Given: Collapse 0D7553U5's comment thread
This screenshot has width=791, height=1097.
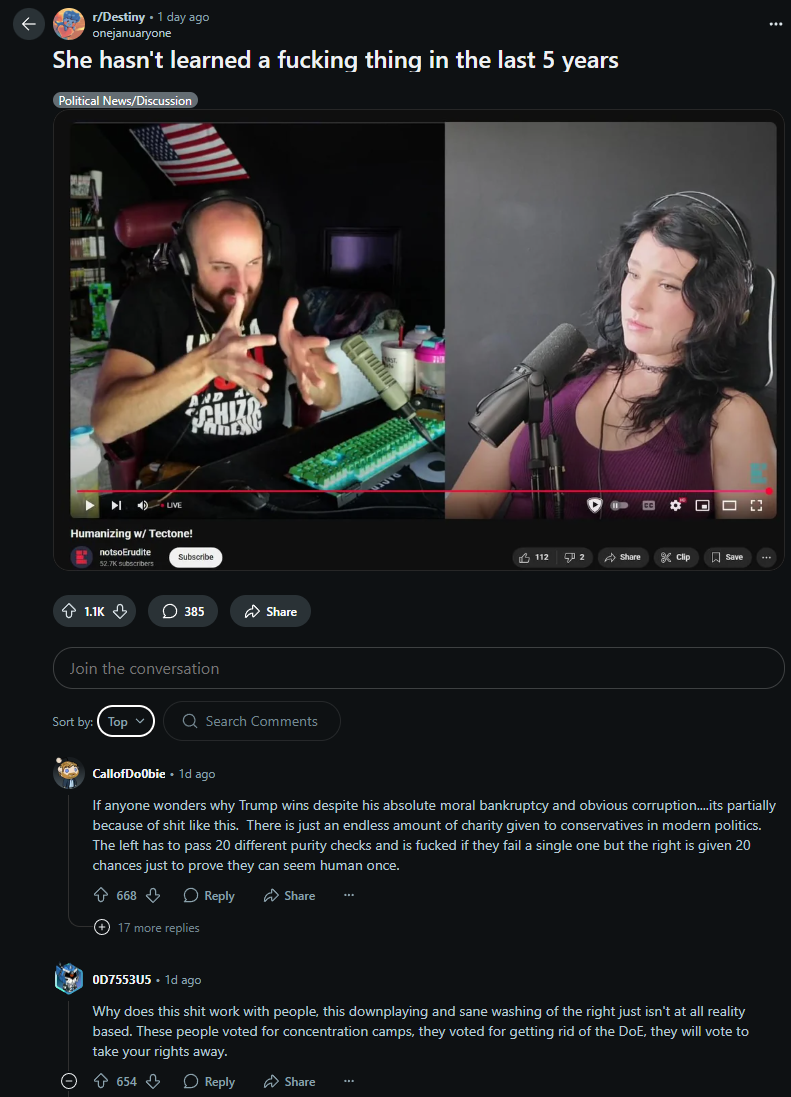Looking at the screenshot, I should point(69,1082).
